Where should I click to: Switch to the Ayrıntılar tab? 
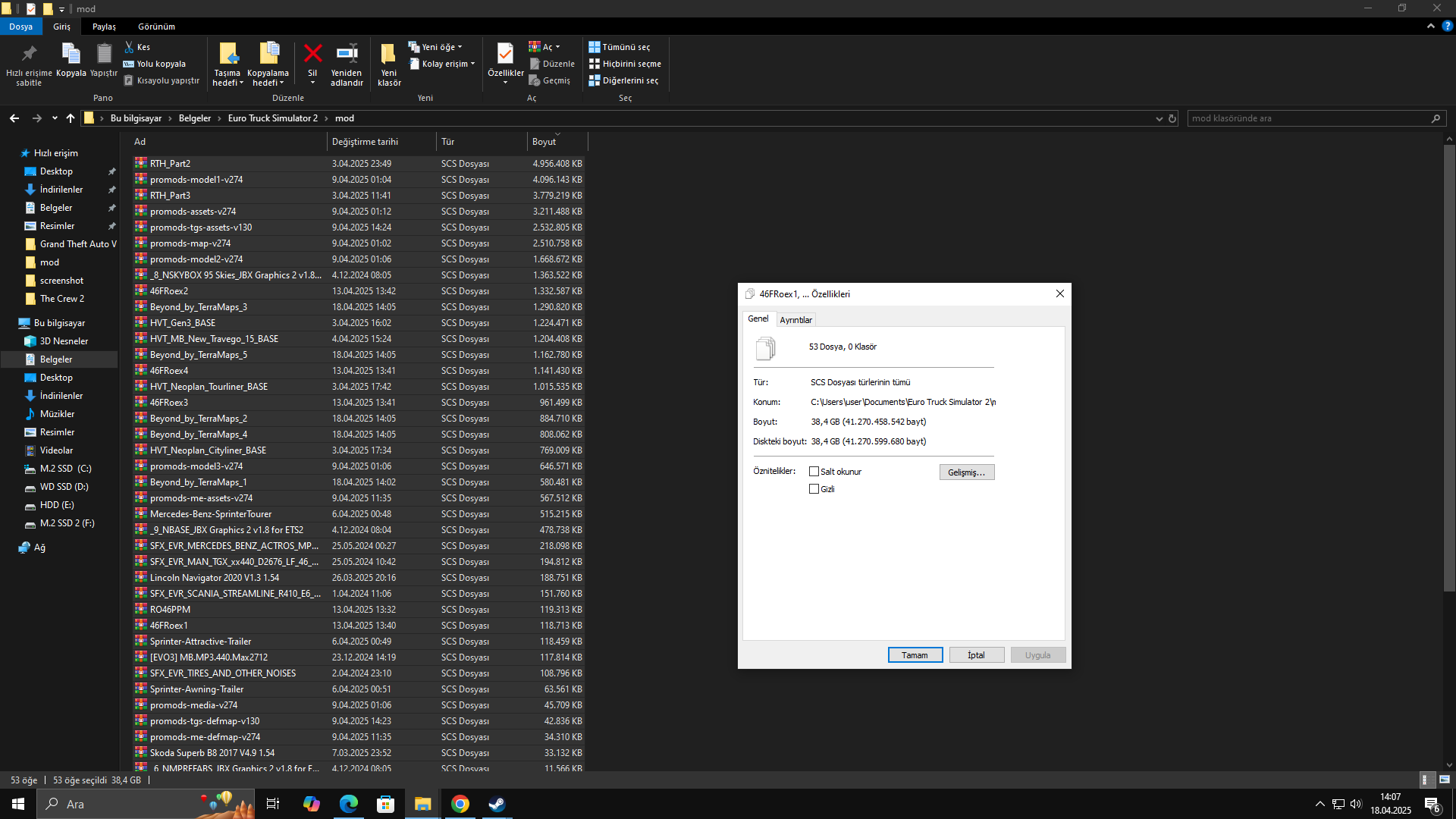pyautogui.click(x=795, y=320)
